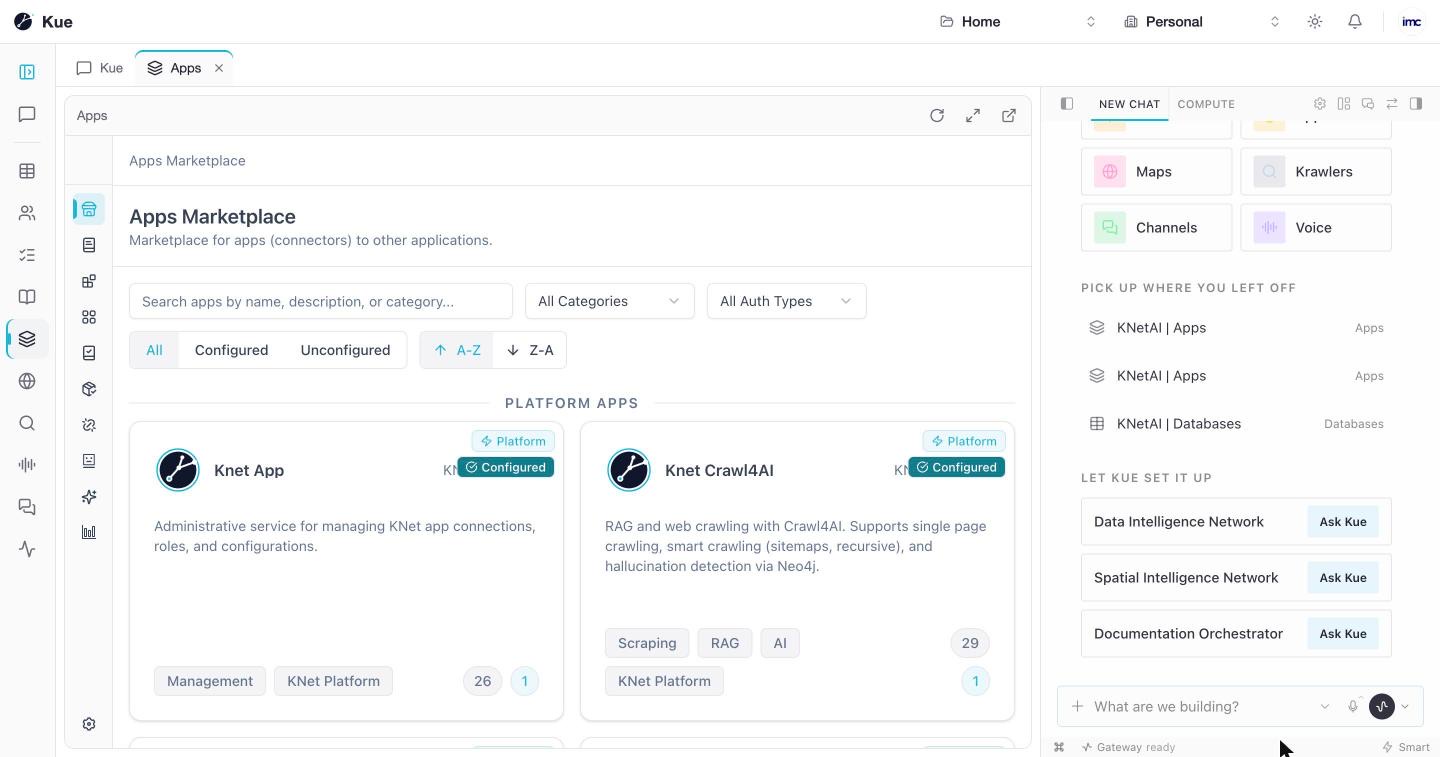This screenshot has width=1440, height=757.
Task: Open the Maps tile in the chat panel
Action: [1157, 172]
